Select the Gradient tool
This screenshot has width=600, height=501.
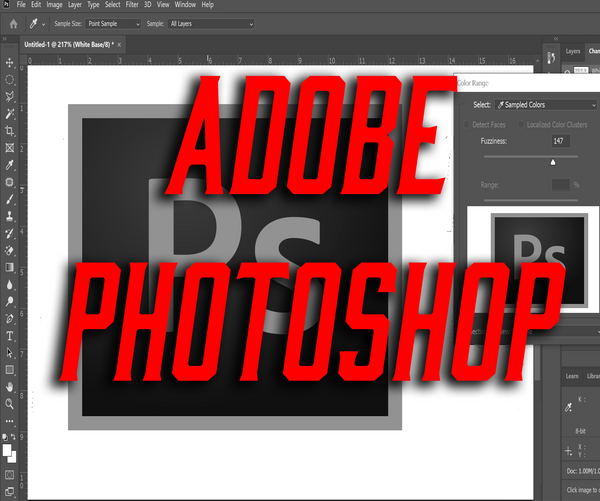(x=10, y=268)
